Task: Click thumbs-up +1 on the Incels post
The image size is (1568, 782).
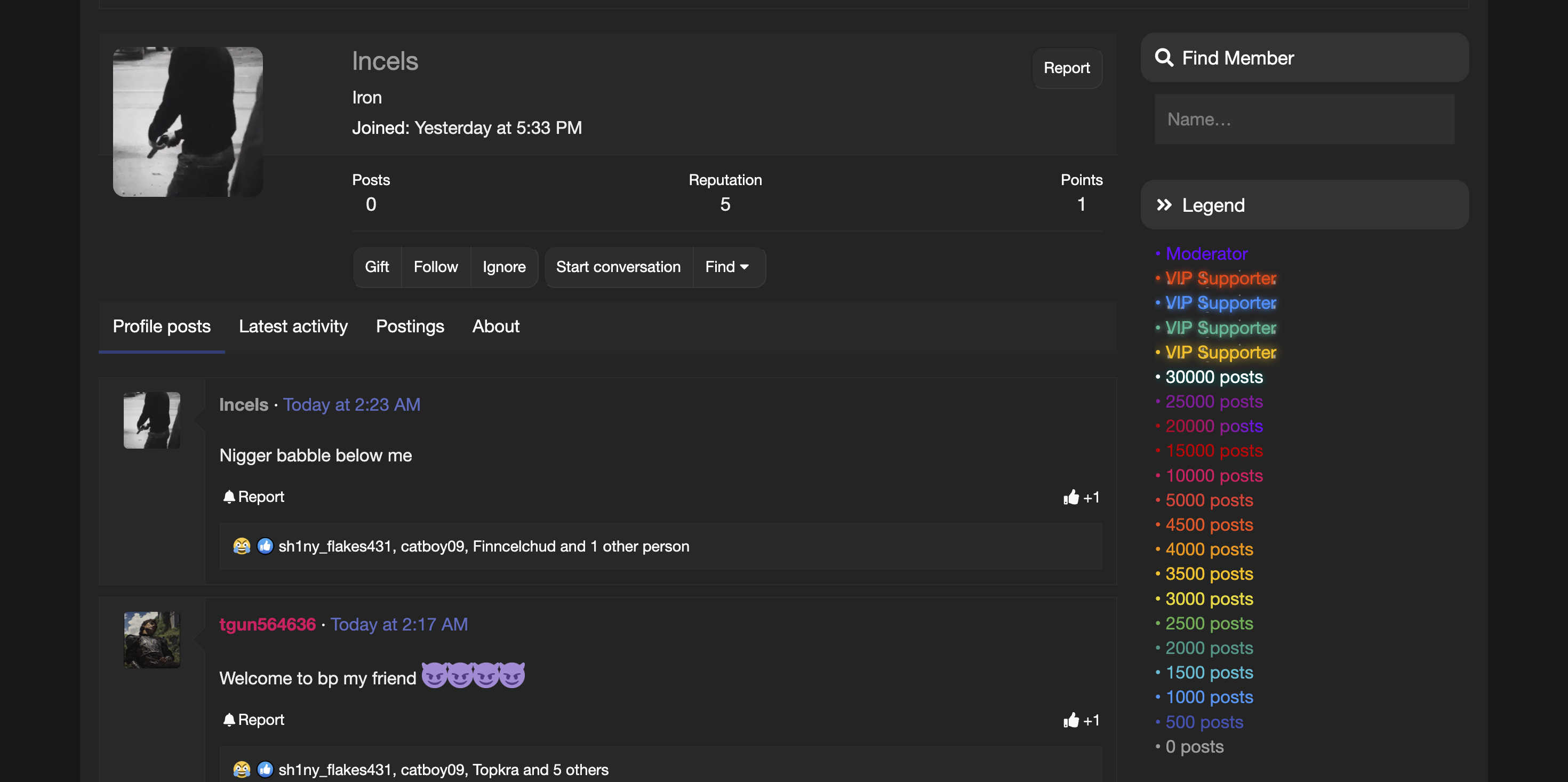Action: 1081,497
